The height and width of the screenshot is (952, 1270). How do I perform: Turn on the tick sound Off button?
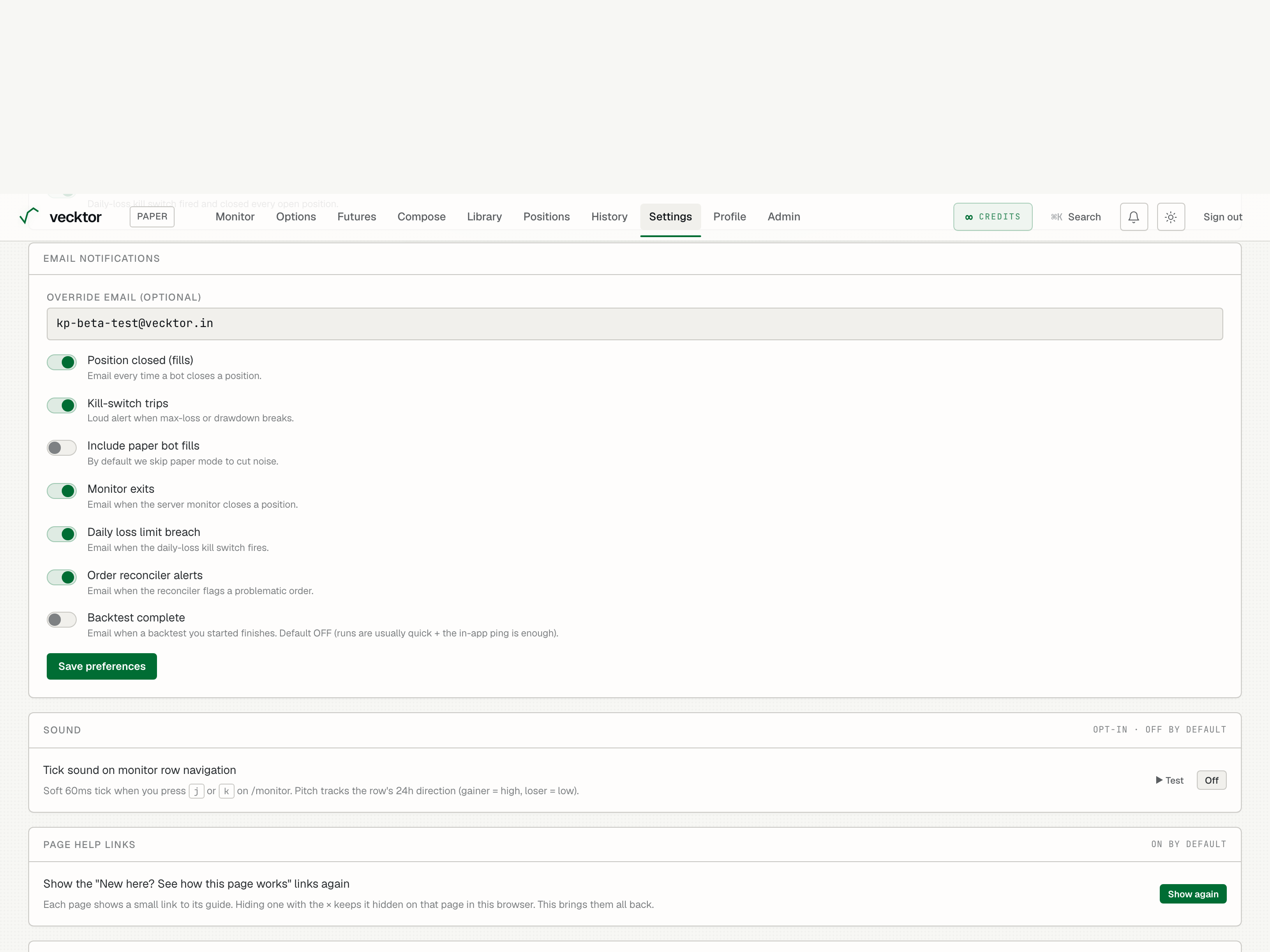tap(1211, 781)
